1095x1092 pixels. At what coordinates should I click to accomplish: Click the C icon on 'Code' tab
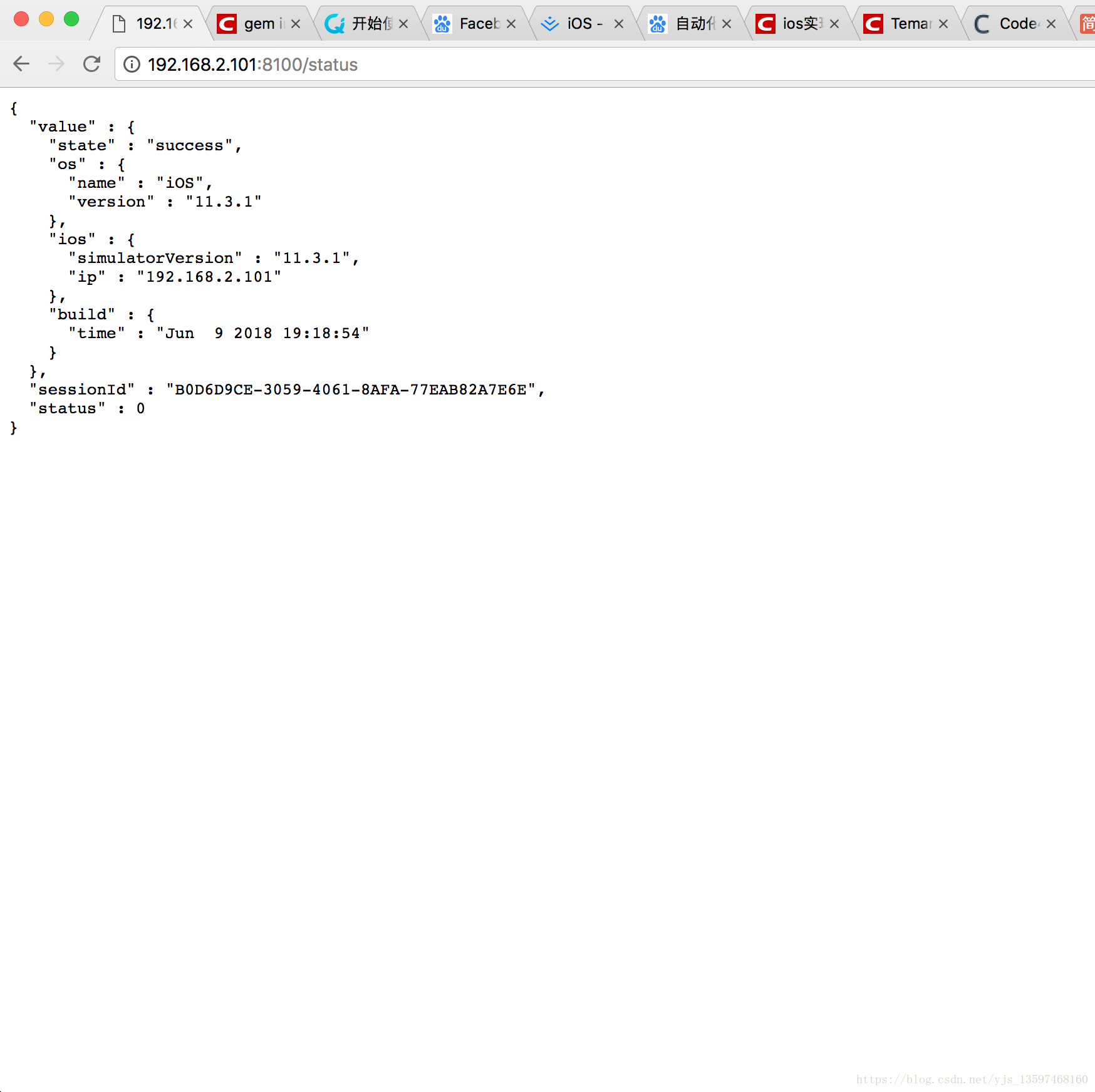[982, 24]
